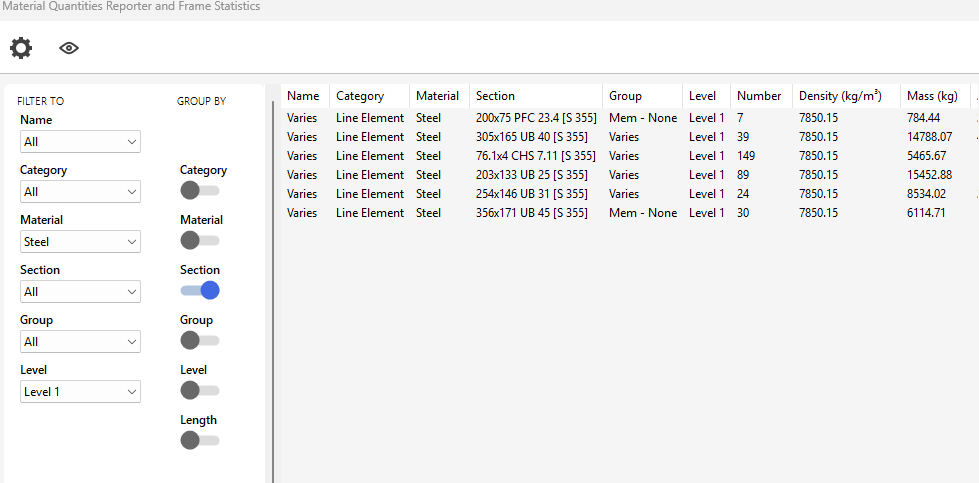Open settings with the gear icon
979x483 pixels.
tap(21, 48)
